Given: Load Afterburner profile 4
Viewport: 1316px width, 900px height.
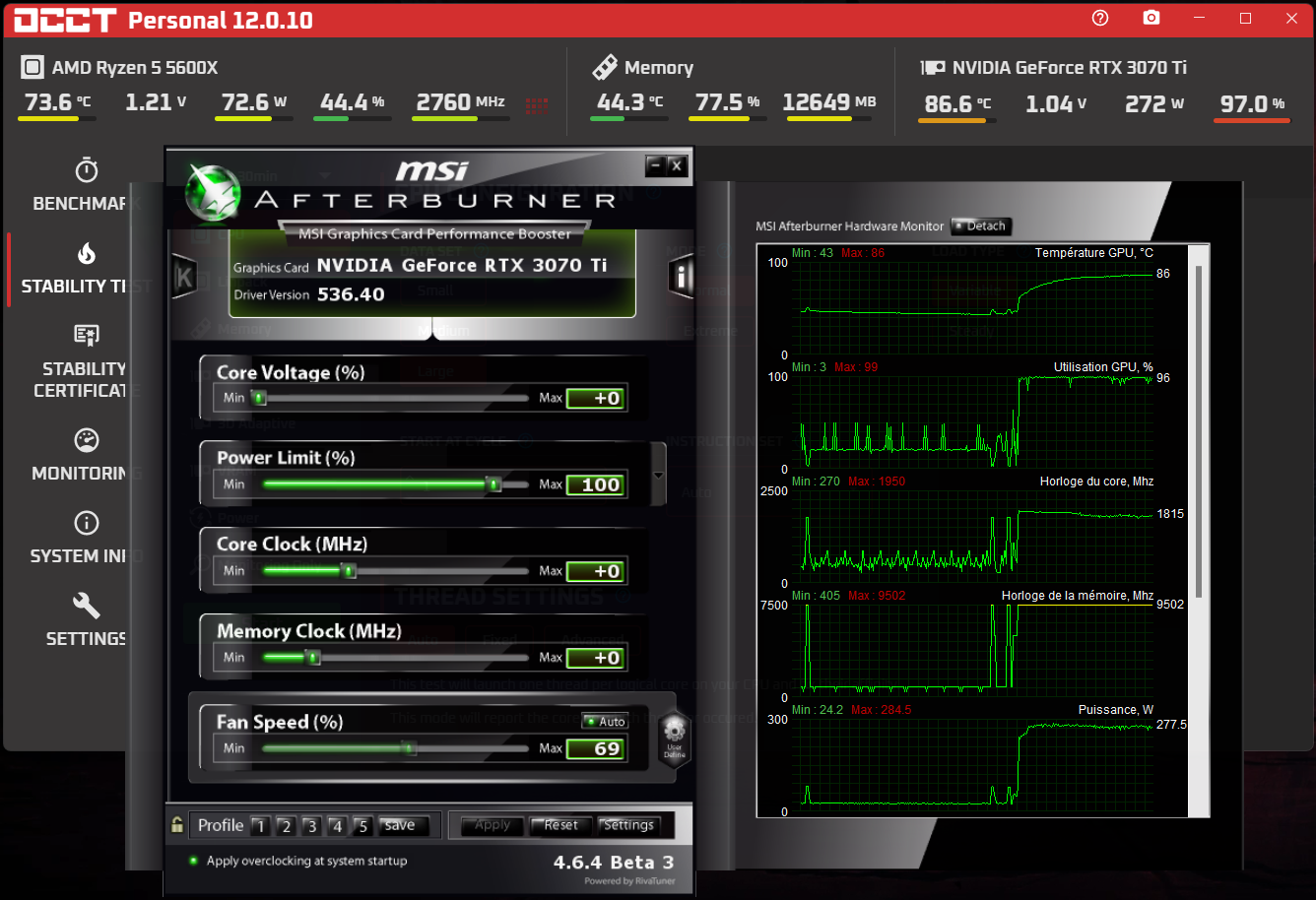Looking at the screenshot, I should 336,826.
